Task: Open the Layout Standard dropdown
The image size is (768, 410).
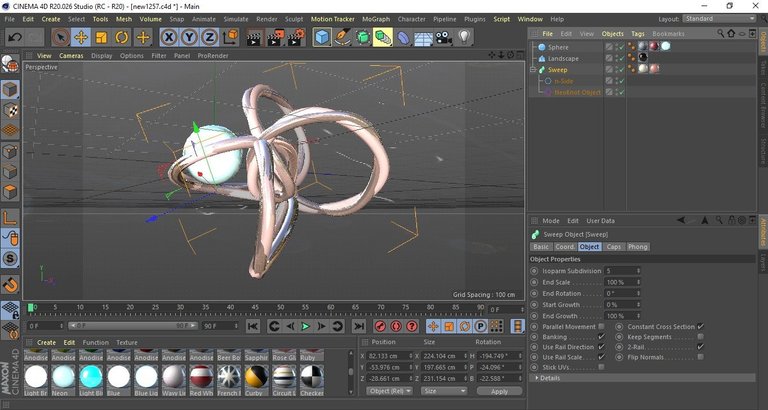Action: tap(719, 19)
